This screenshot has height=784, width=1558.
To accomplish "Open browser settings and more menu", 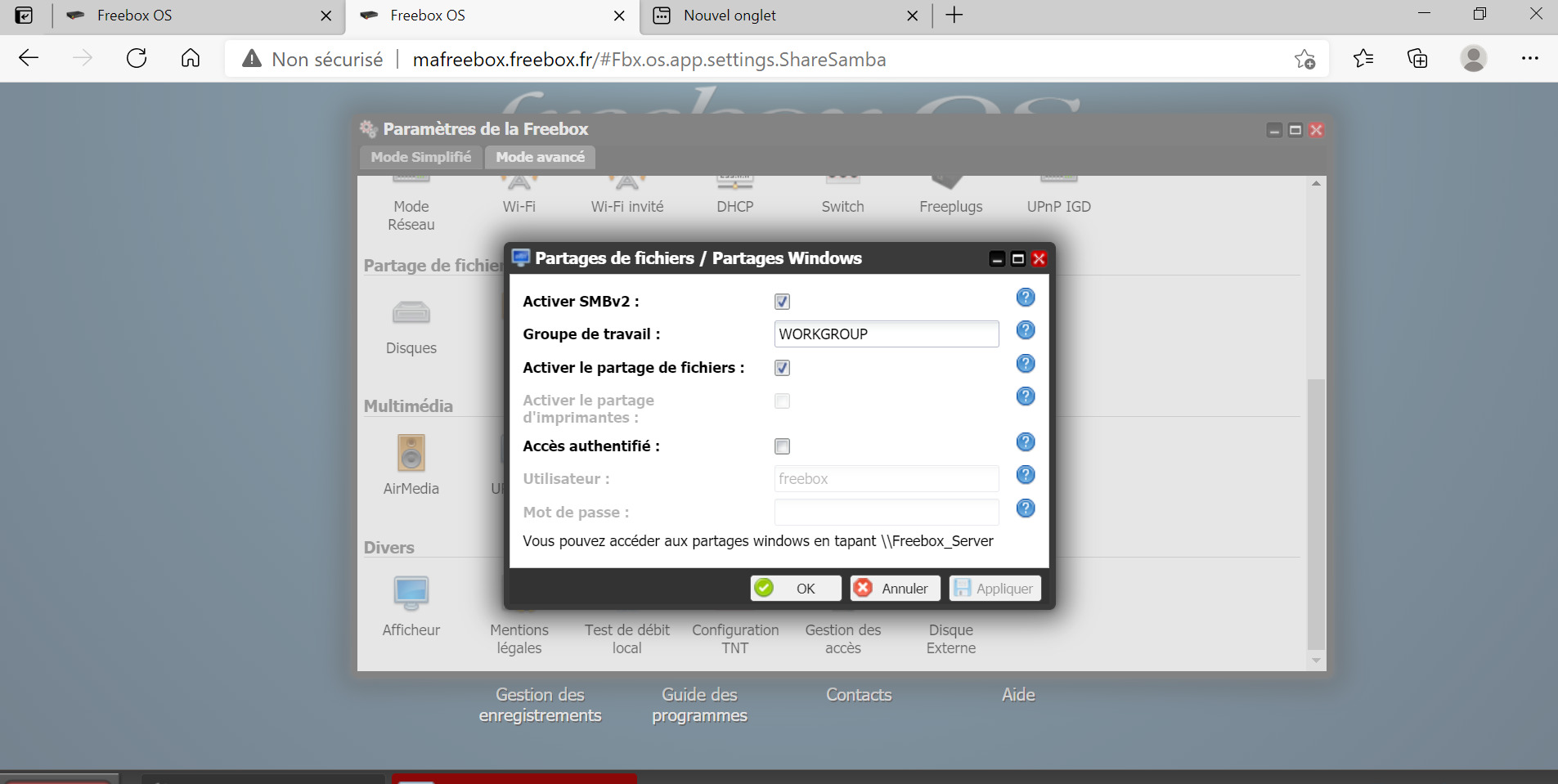I will 1530,58.
